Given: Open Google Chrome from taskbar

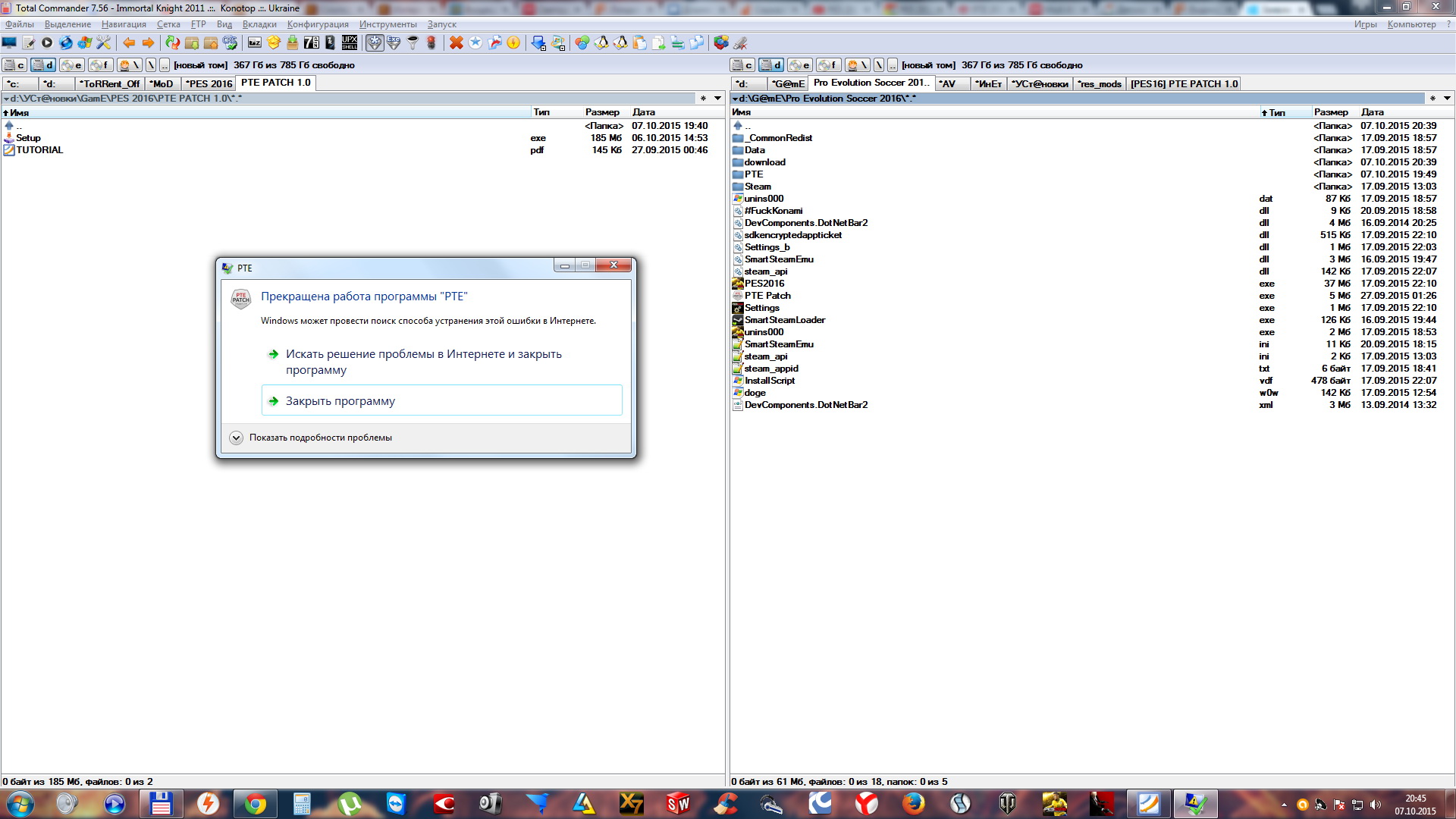Looking at the screenshot, I should [x=256, y=804].
